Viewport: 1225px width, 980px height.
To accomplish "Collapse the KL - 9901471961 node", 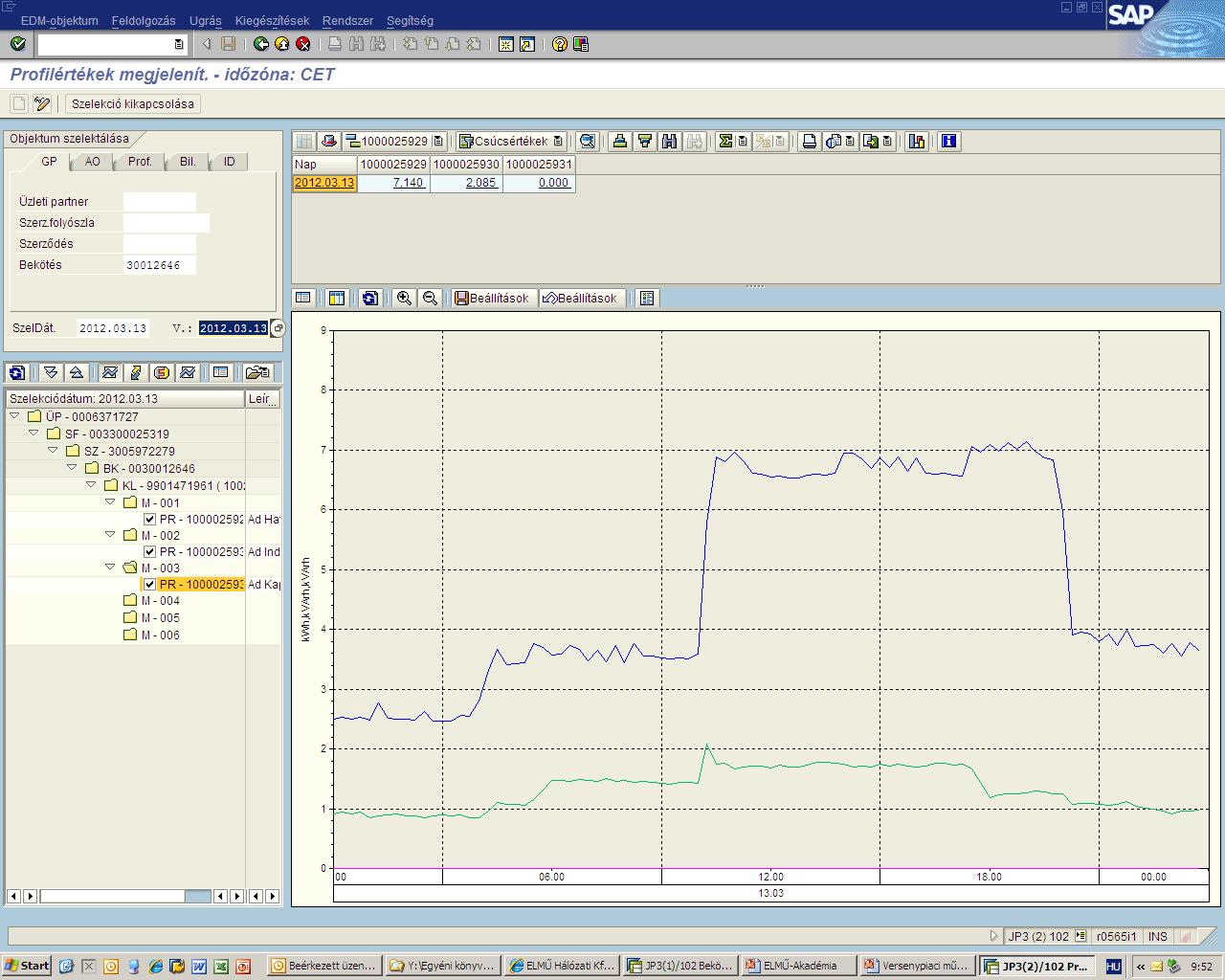I will [x=91, y=484].
